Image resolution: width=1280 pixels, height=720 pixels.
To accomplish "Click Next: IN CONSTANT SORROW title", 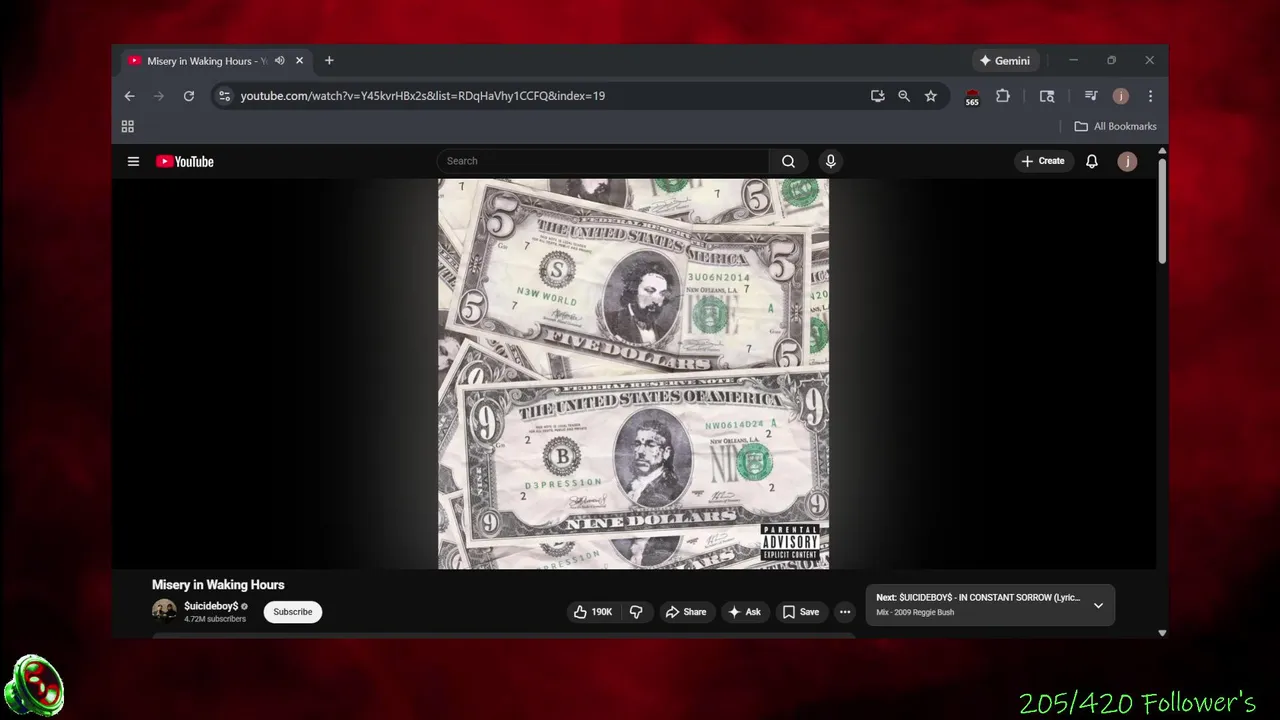I will coord(978,598).
